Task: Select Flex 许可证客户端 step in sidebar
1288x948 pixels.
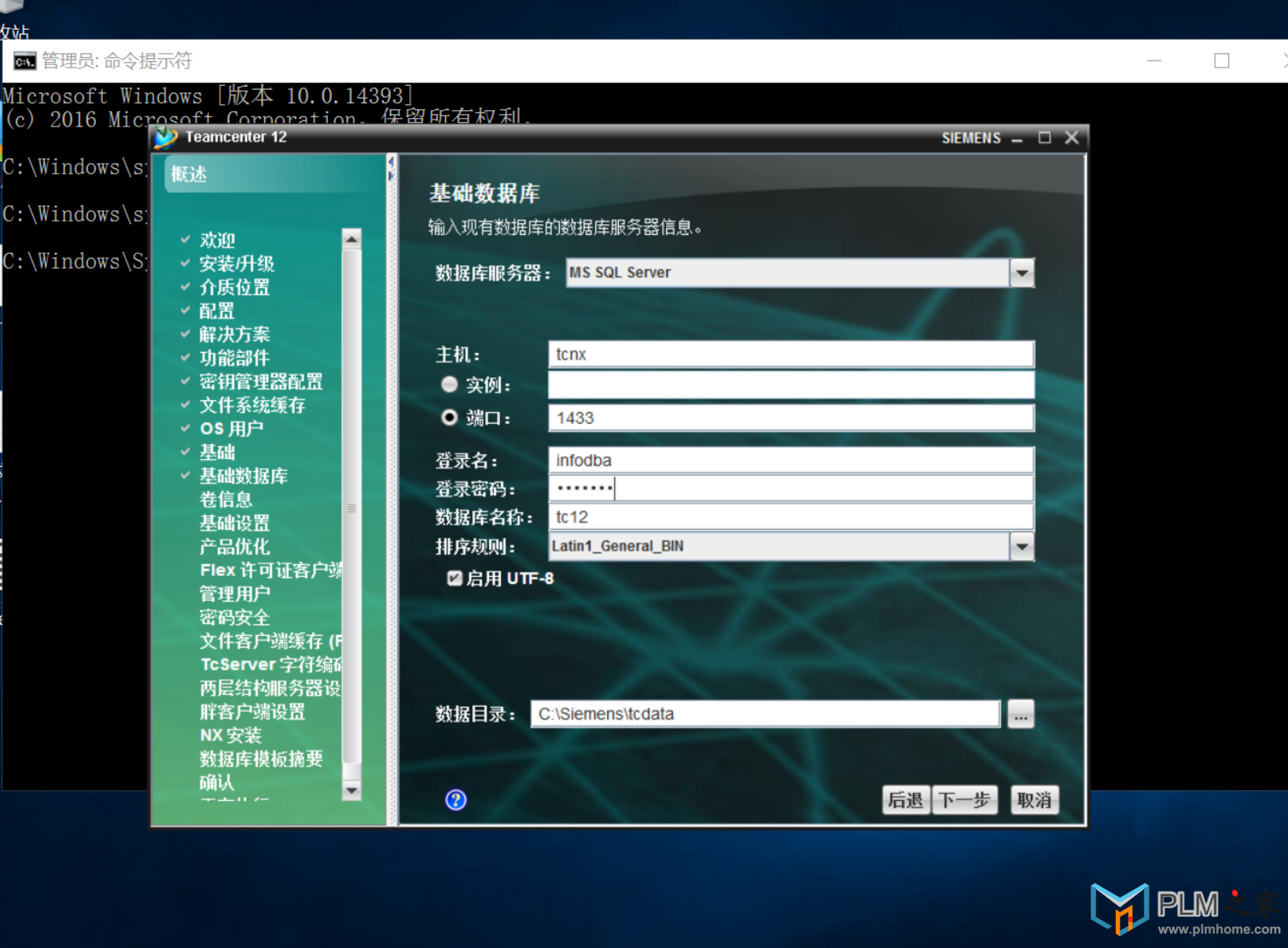Action: click(270, 570)
